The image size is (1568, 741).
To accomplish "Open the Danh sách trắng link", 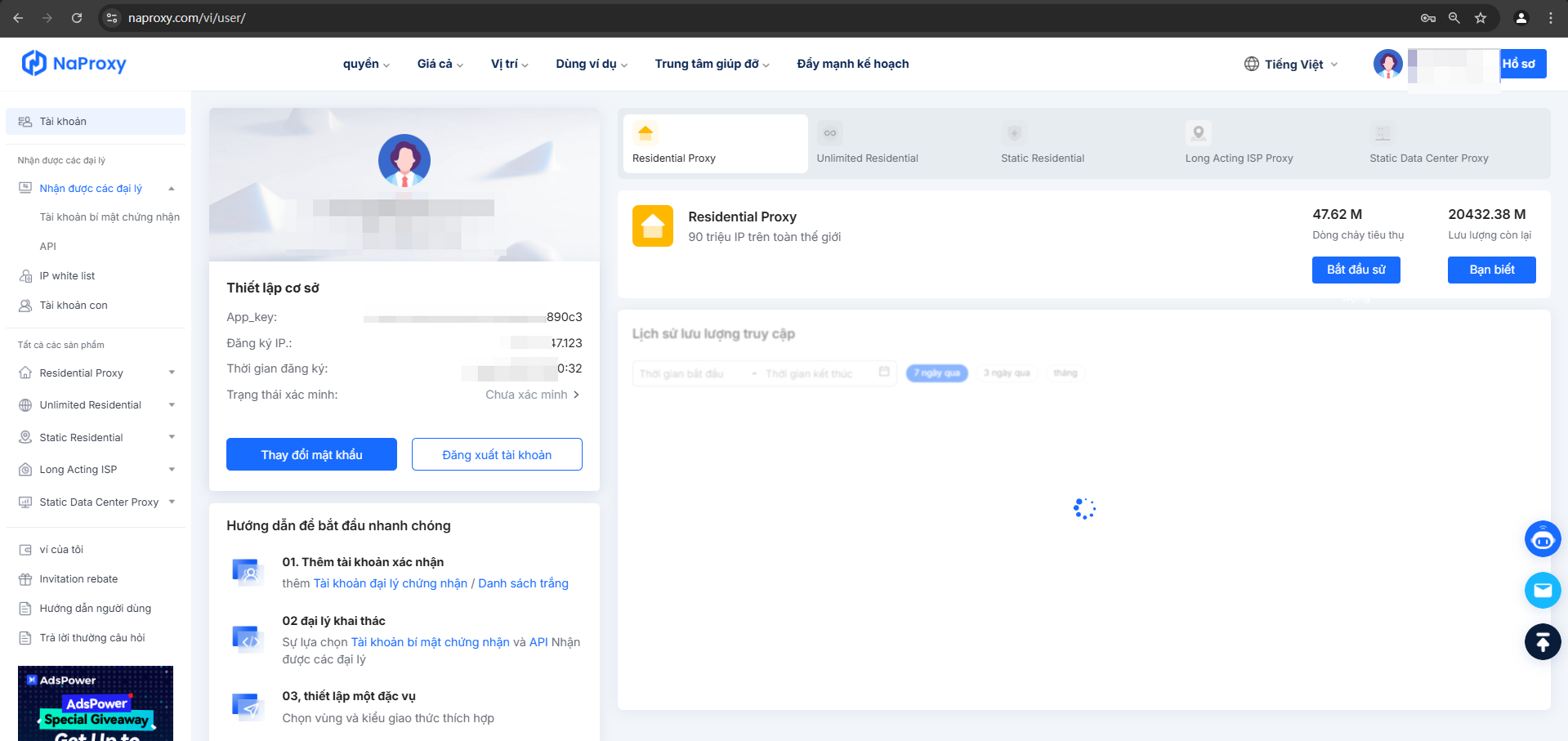I will 523,583.
